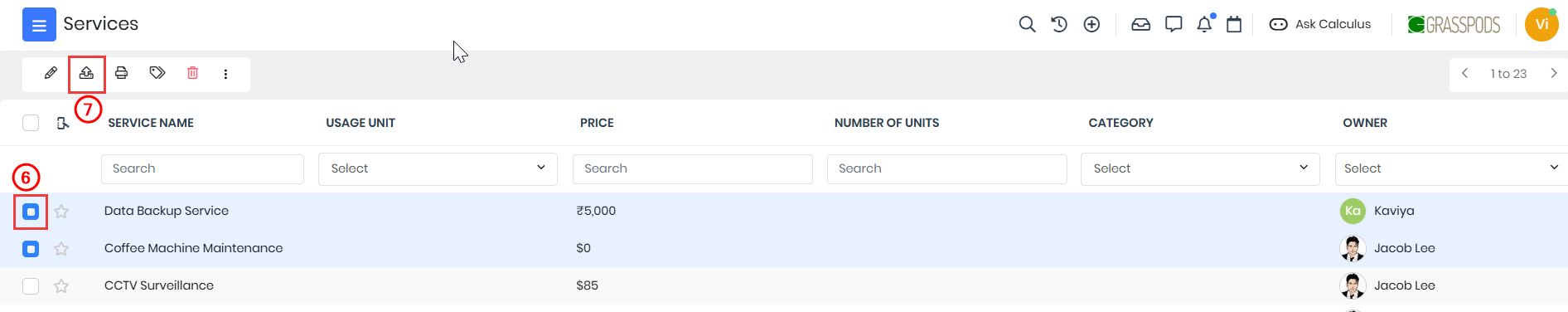Viewport: 1568px width, 312px height.
Task: Open the three-dot more options menu
Action: 225,74
